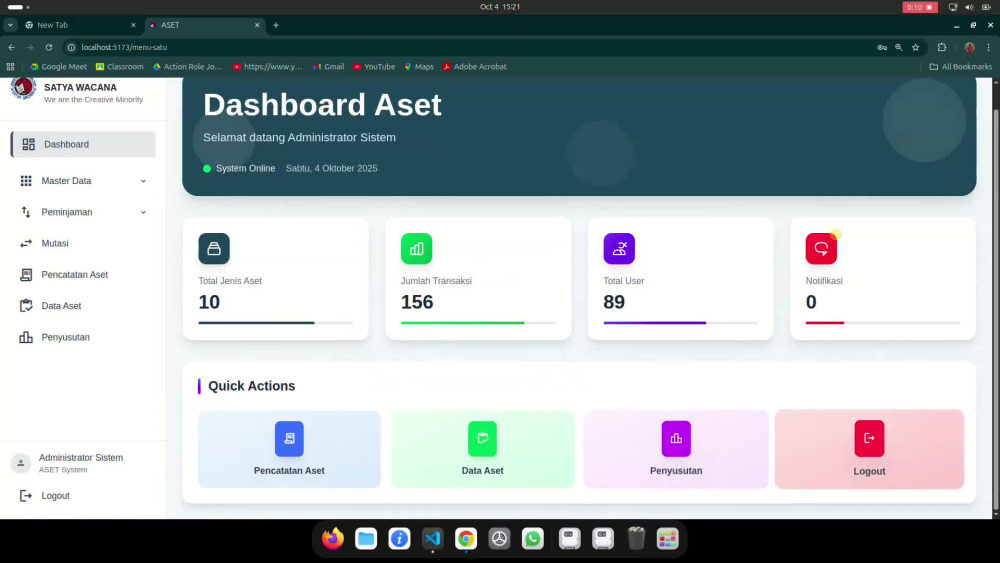This screenshot has width=1000, height=563.
Task: Expand the Peminjaman chevron
Action: [143, 212]
